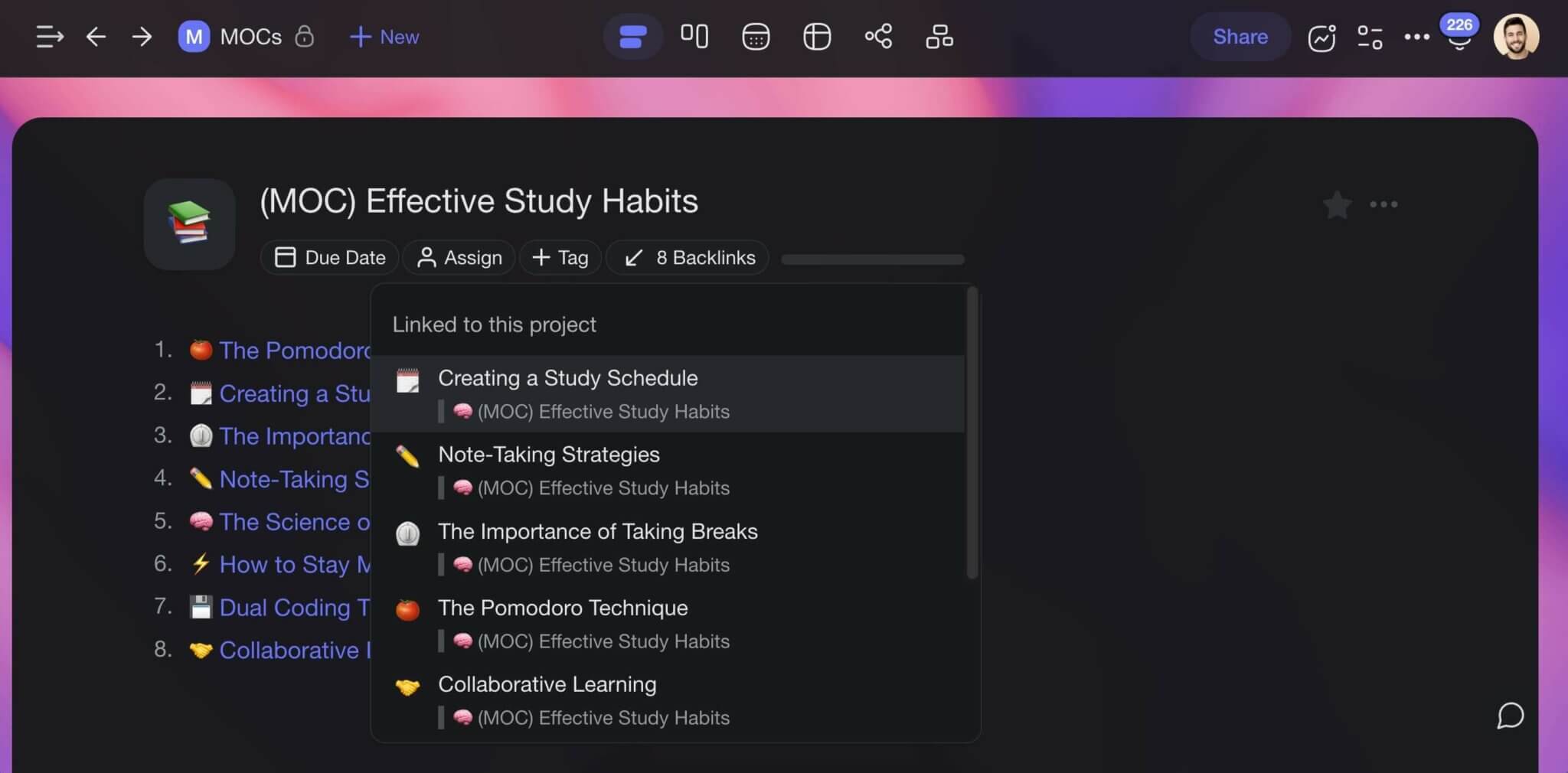The height and width of the screenshot is (773, 1568).
Task: Click the "Linked to this project" heading
Action: pyautogui.click(x=495, y=325)
